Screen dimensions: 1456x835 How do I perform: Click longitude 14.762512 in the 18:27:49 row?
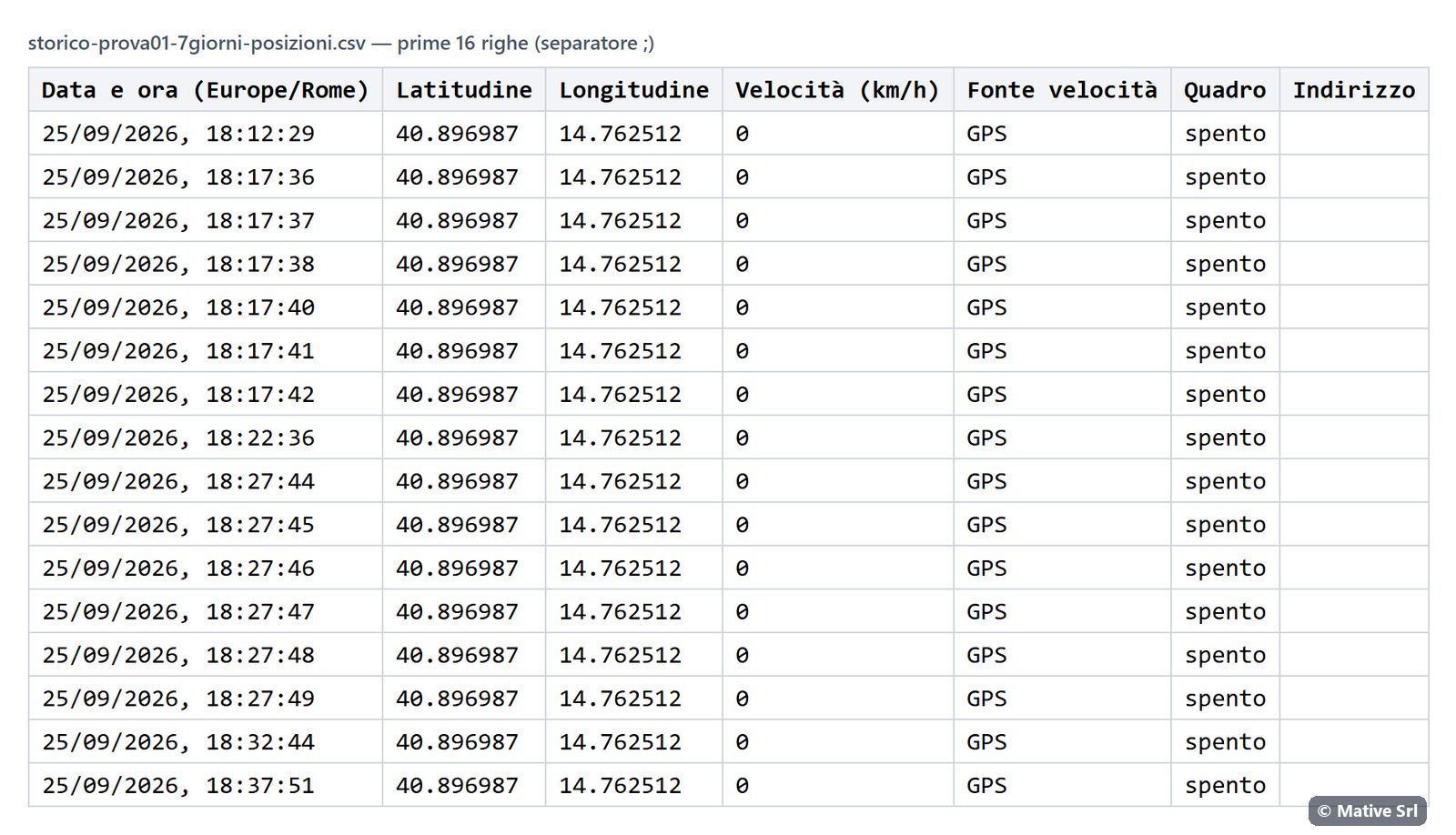pyautogui.click(x=620, y=699)
